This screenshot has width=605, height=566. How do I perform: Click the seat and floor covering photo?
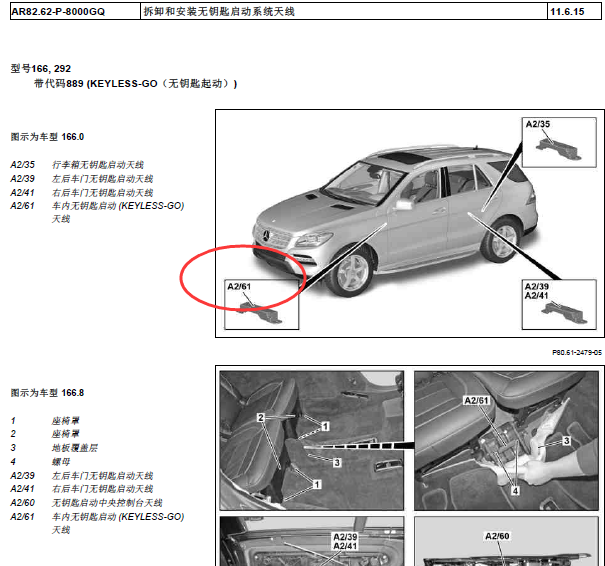pos(312,441)
